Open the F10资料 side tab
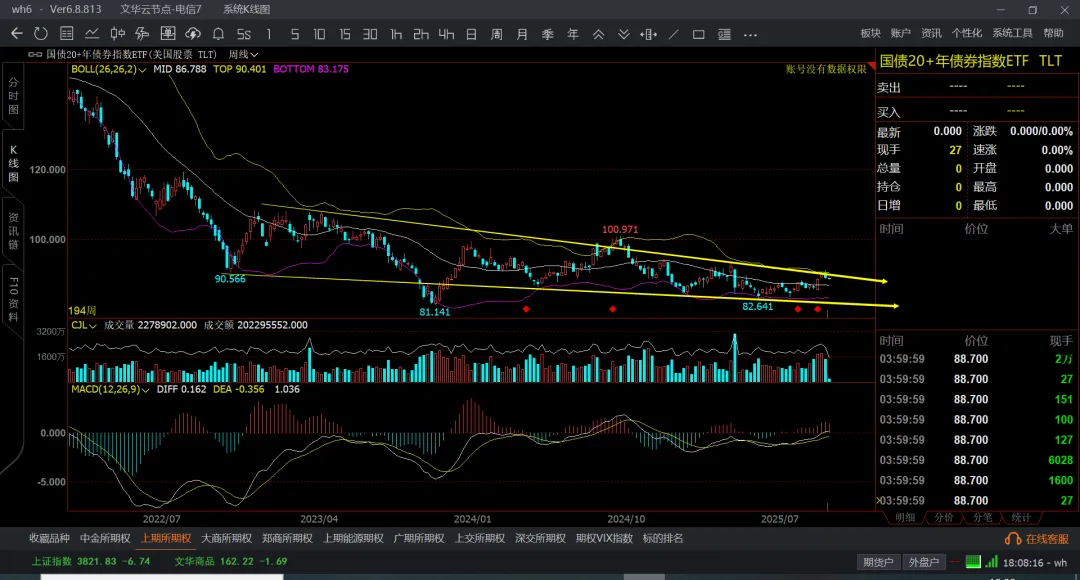 pyautogui.click(x=13, y=299)
